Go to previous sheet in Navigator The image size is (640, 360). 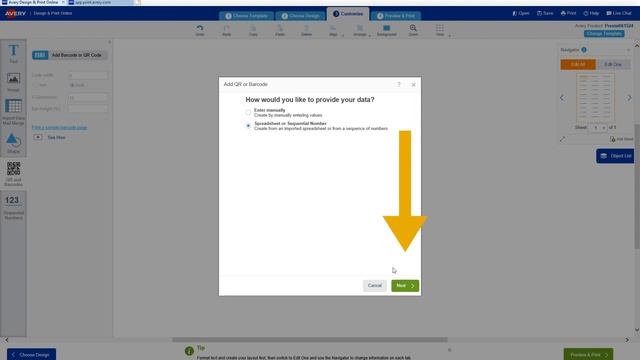coord(562,98)
